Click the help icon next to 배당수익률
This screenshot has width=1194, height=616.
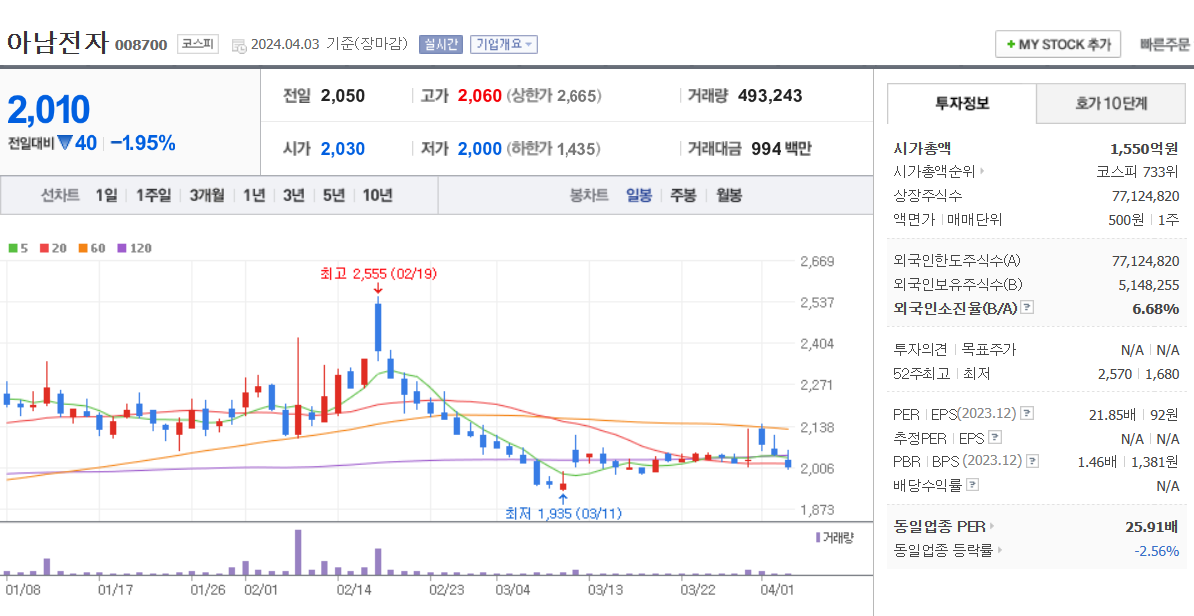coord(972,485)
